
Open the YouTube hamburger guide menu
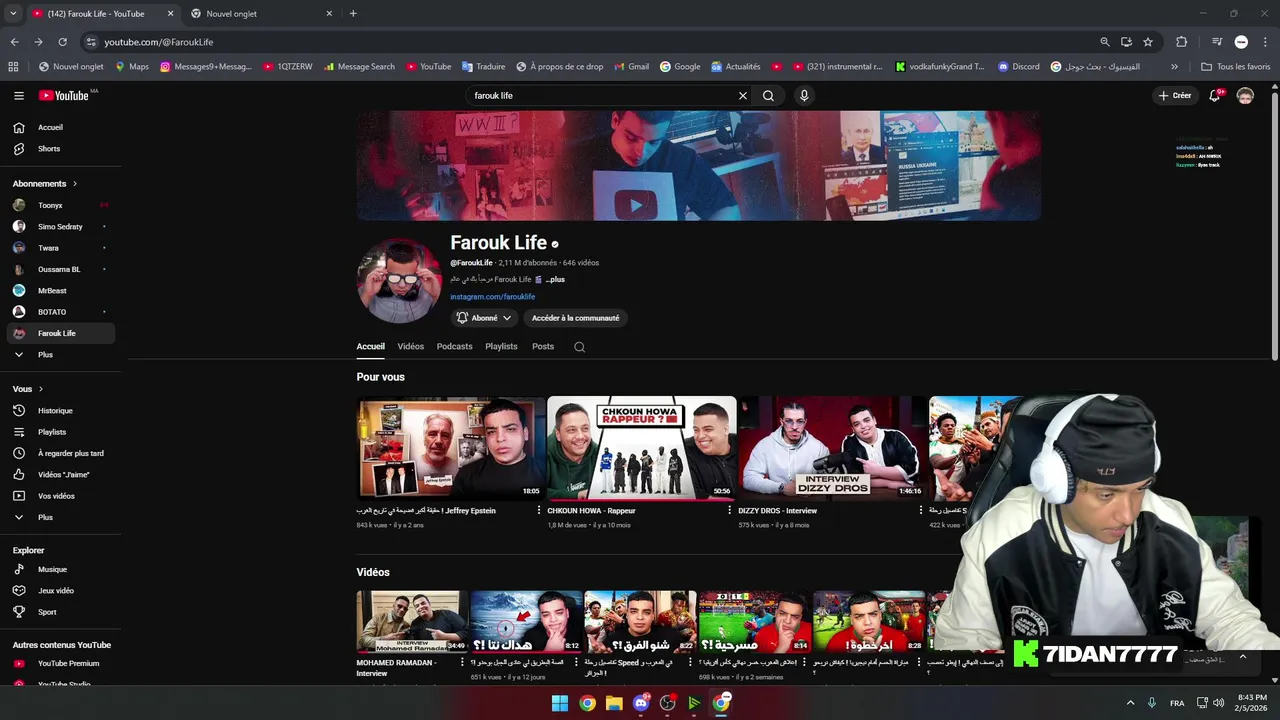[x=18, y=96]
